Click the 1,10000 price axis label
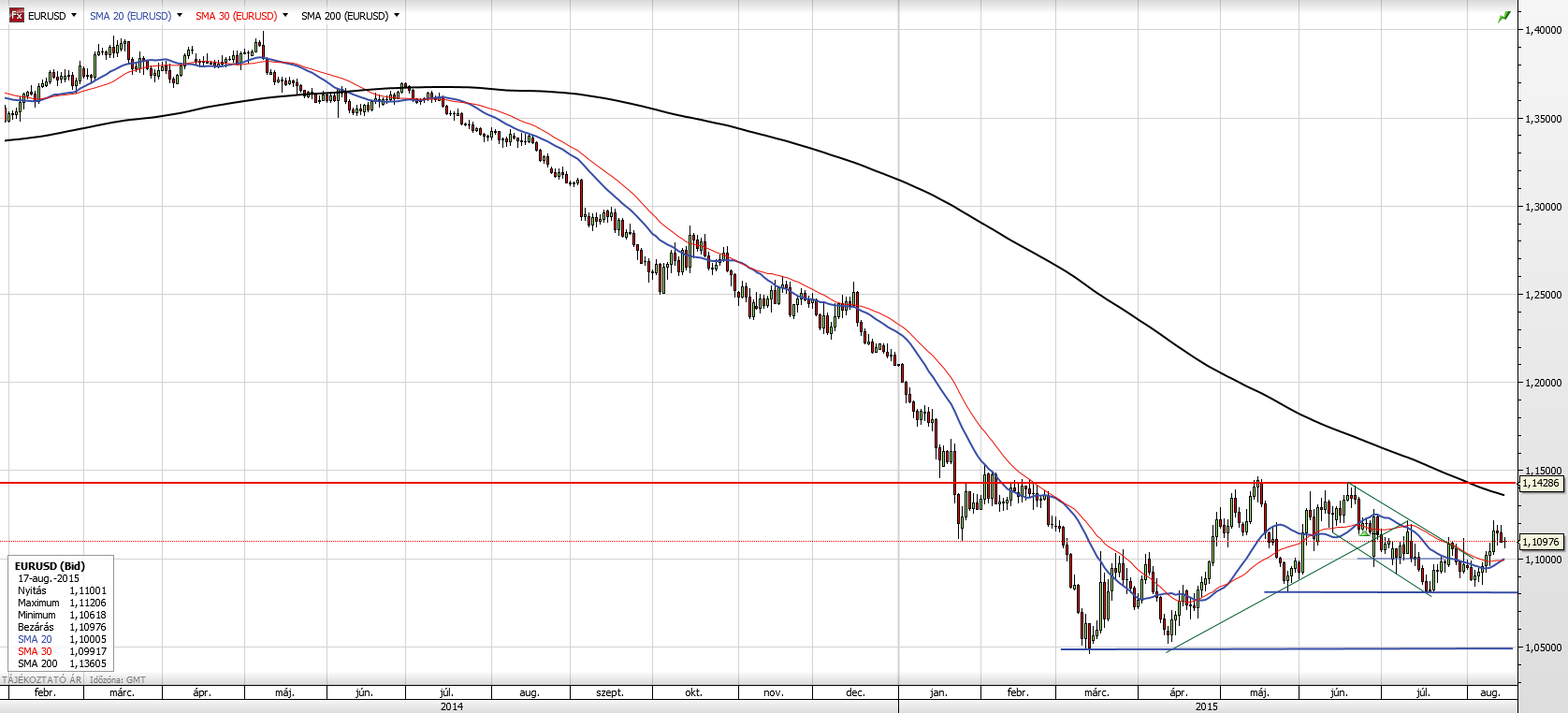 coord(1544,560)
